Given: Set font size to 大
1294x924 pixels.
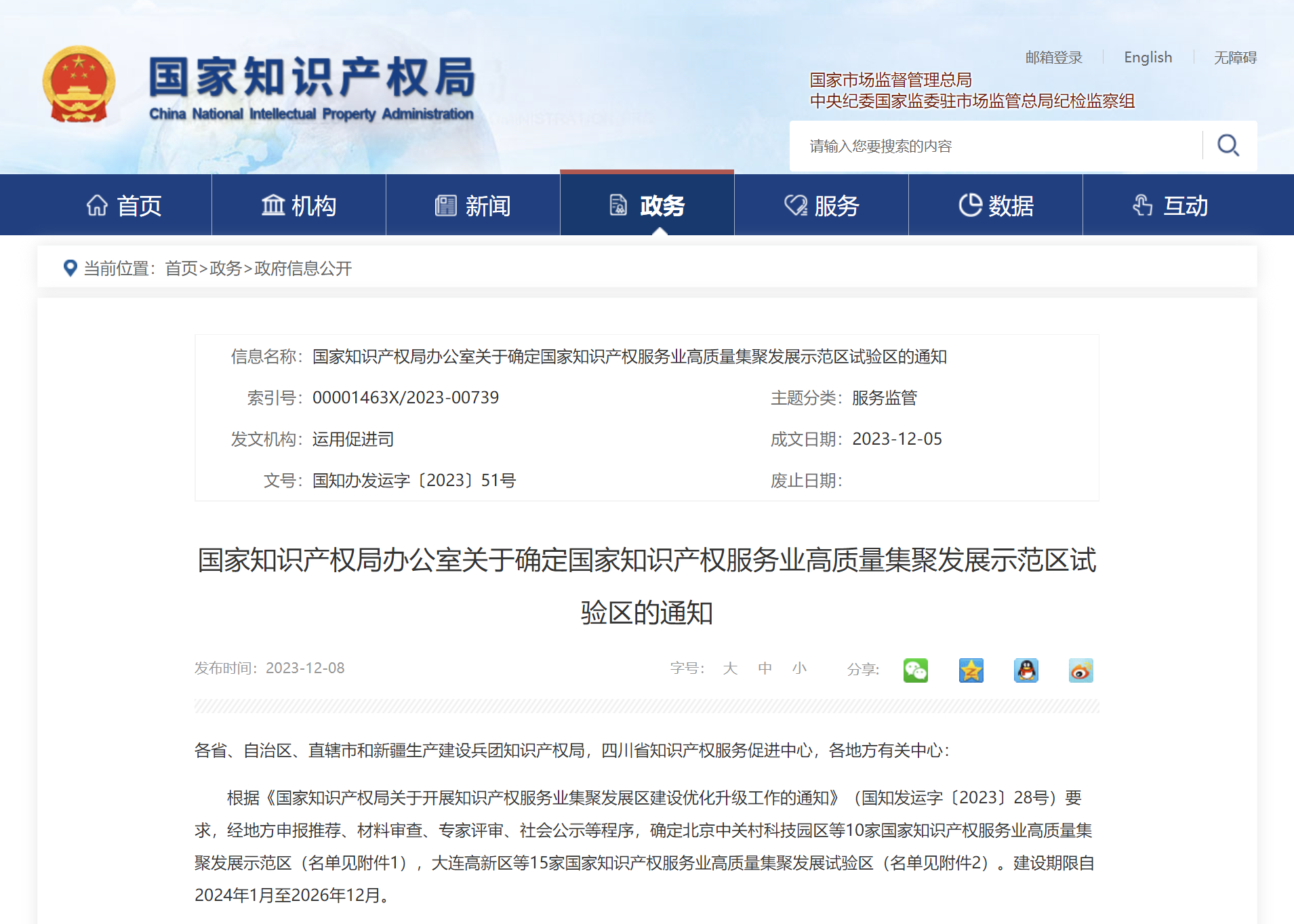Looking at the screenshot, I should (730, 668).
